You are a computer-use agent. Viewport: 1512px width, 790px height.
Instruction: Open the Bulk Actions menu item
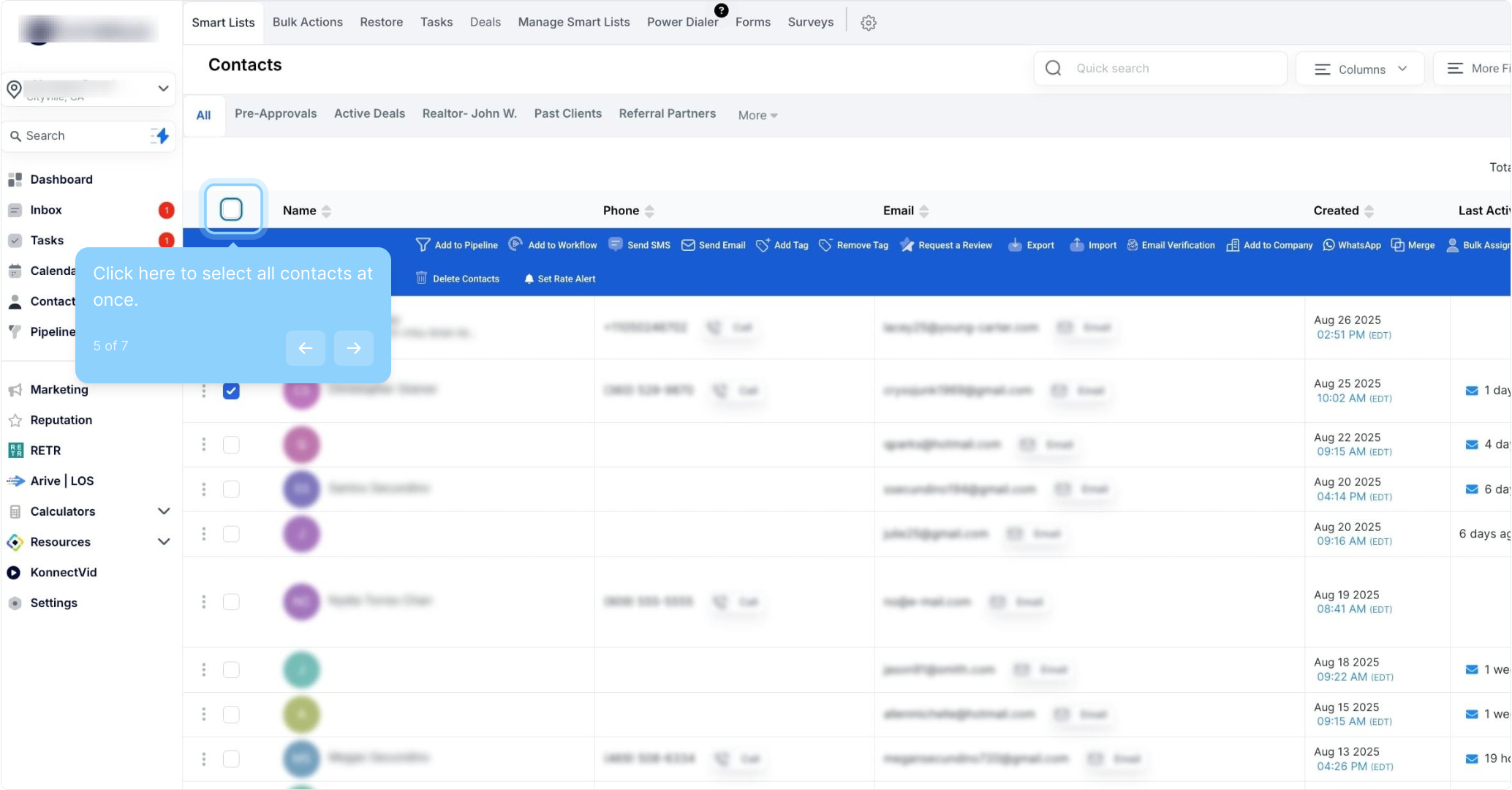[x=307, y=22]
